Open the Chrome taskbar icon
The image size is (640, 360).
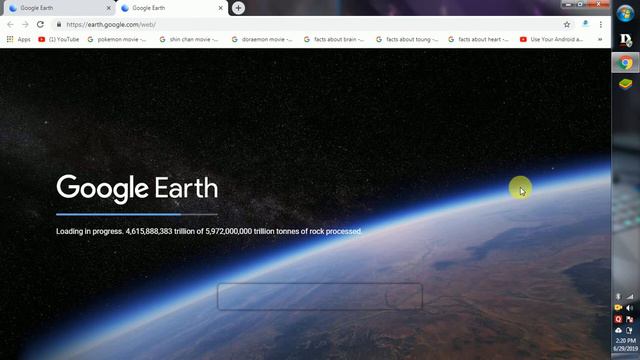tap(625, 63)
